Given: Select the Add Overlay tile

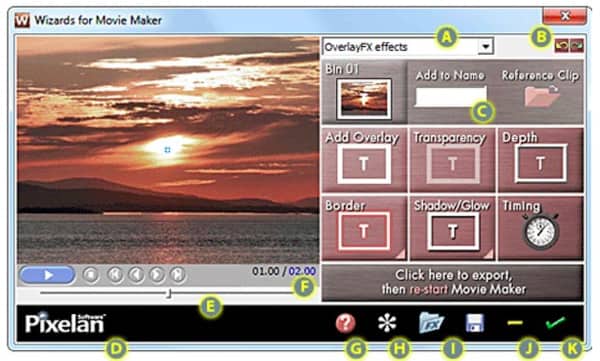Looking at the screenshot, I should point(364,160).
